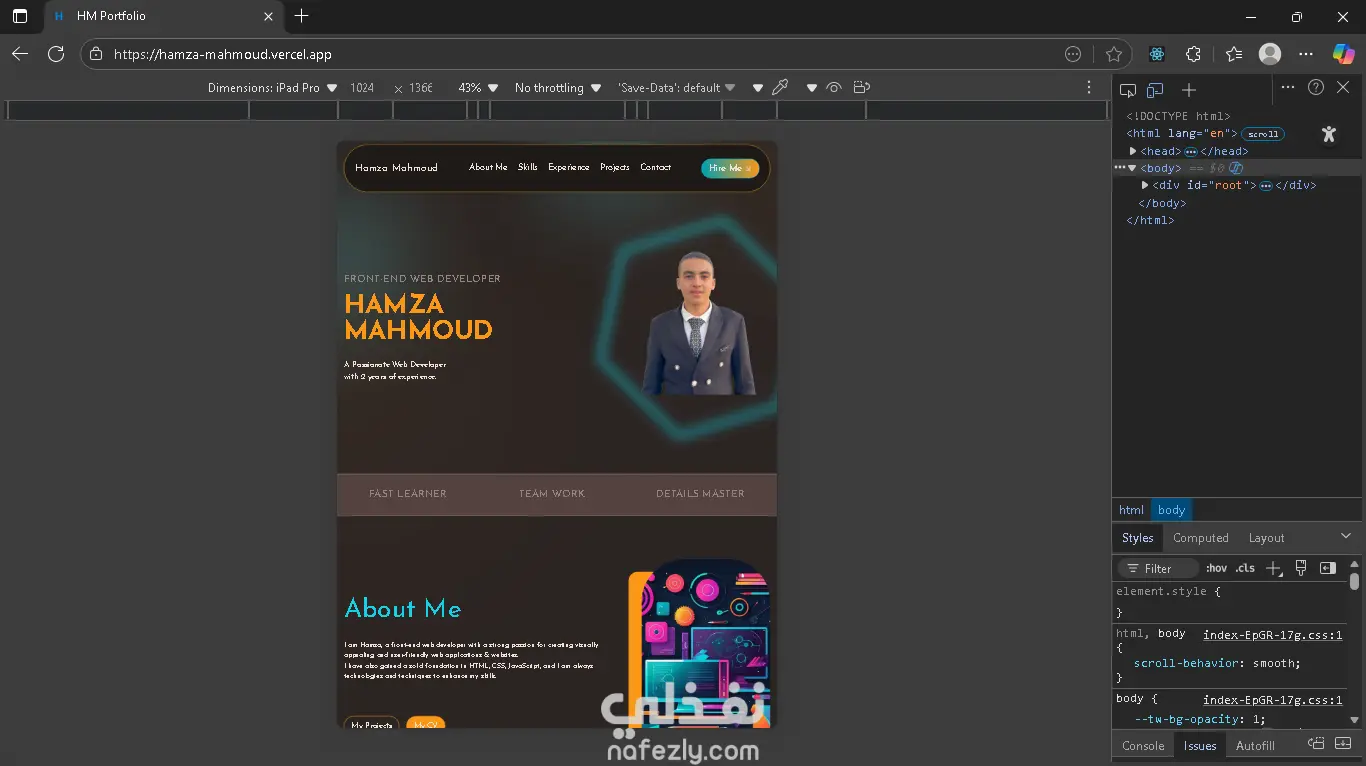Reload the page with the refresh icon
1366x766 pixels.
point(56,54)
